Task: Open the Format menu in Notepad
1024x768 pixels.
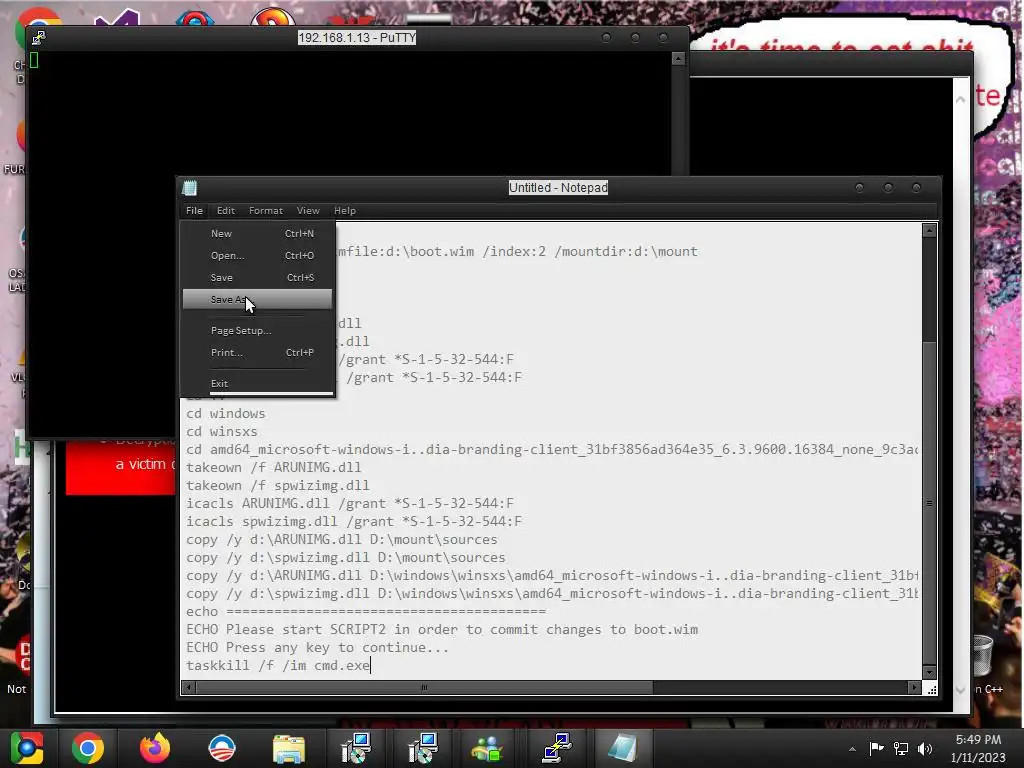Action: [265, 210]
